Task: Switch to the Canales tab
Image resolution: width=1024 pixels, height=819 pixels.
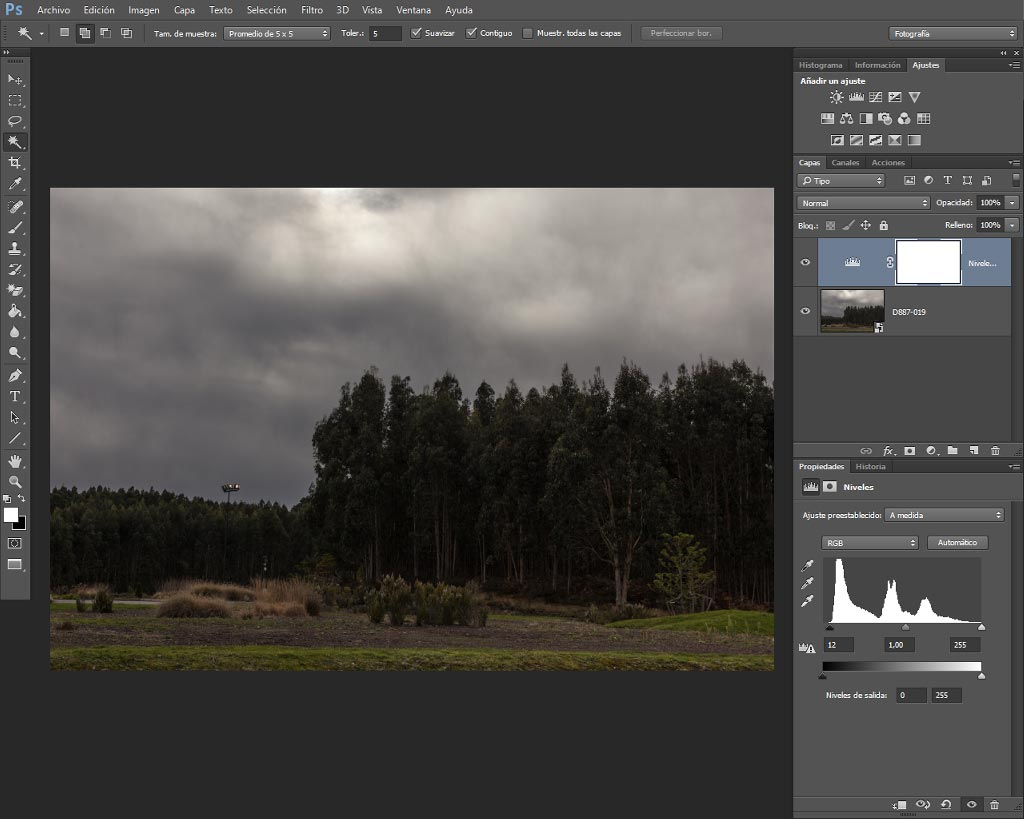Action: pos(845,163)
